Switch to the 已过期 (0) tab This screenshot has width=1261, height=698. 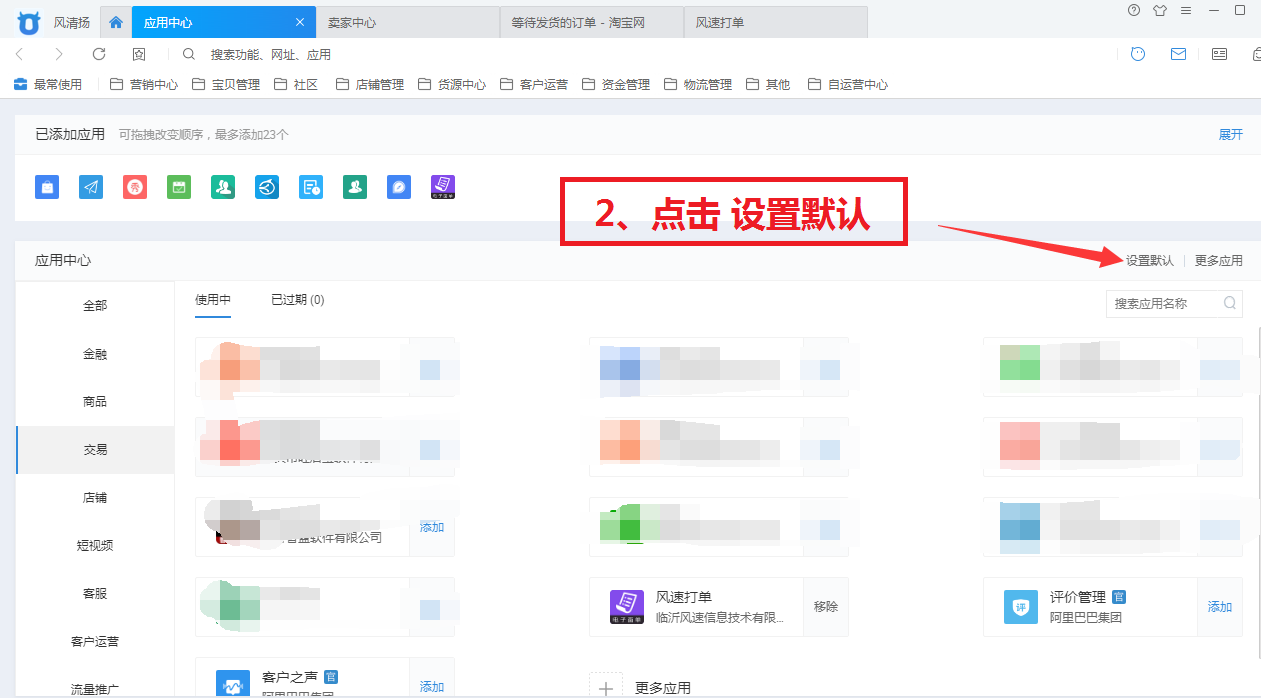click(x=297, y=300)
